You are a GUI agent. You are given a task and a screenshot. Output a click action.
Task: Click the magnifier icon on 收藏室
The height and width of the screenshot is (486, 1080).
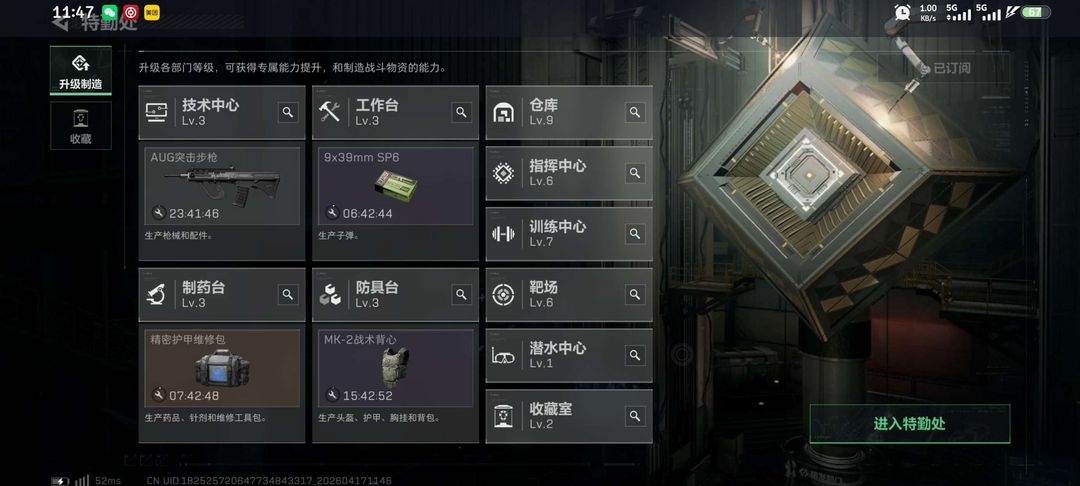click(x=635, y=416)
